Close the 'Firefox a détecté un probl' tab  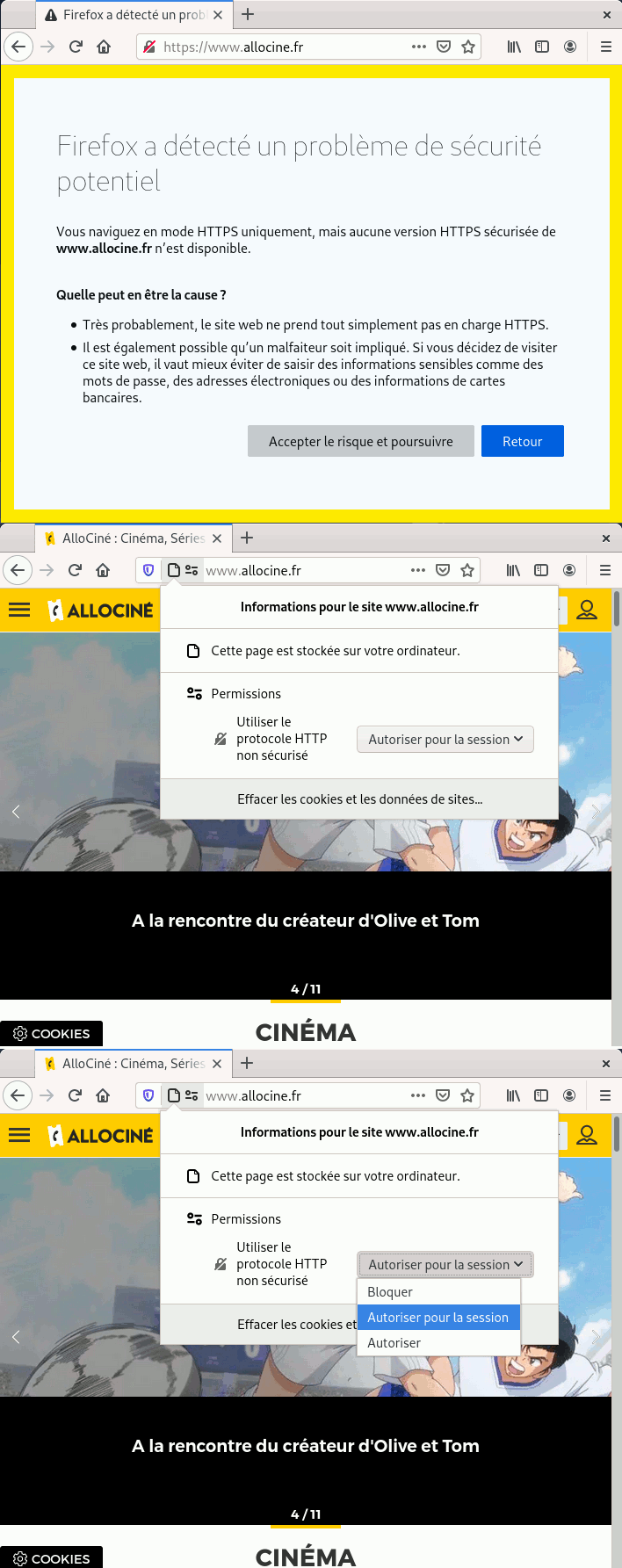coord(218,15)
